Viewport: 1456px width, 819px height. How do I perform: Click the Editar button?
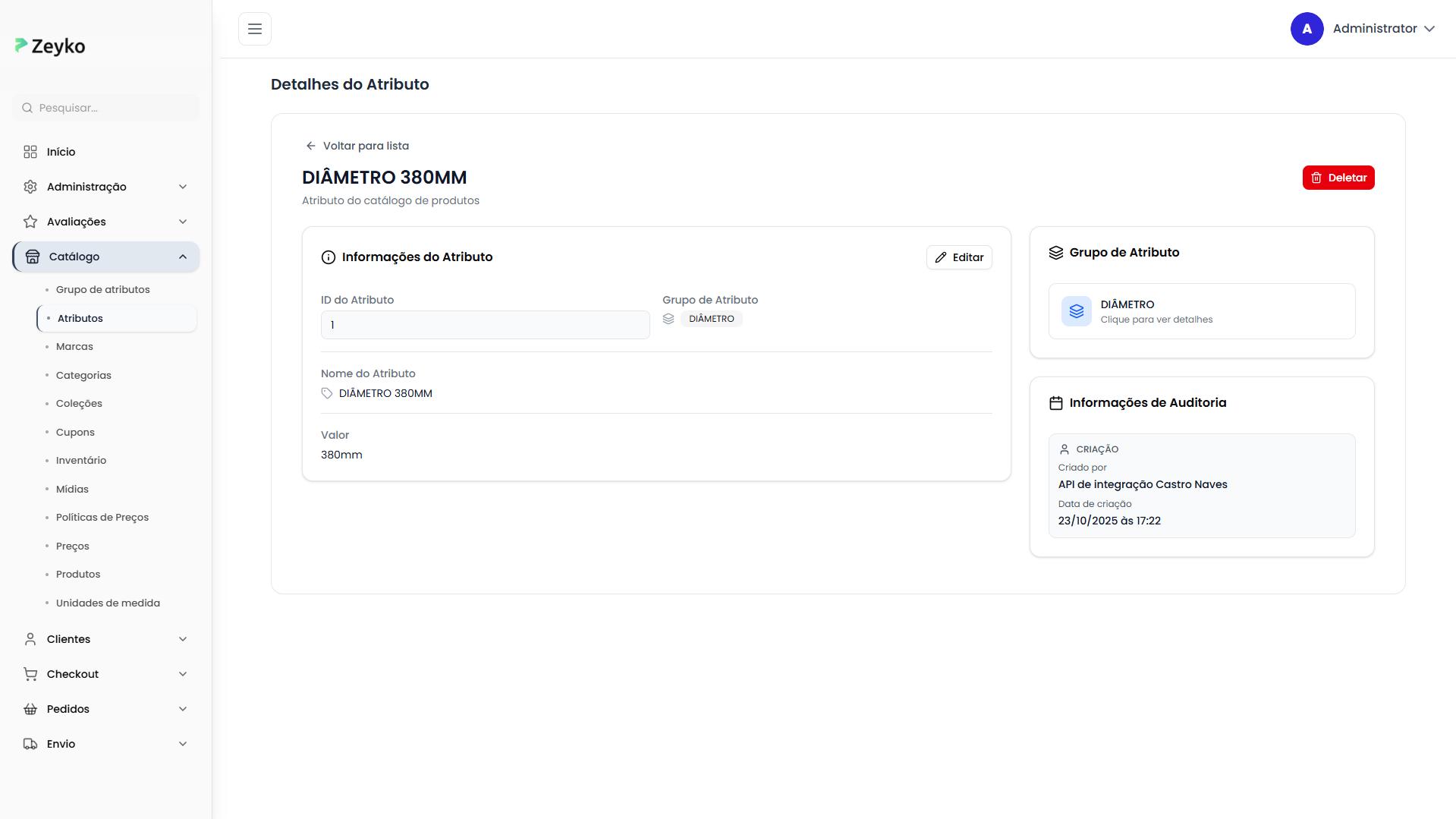pos(959,257)
